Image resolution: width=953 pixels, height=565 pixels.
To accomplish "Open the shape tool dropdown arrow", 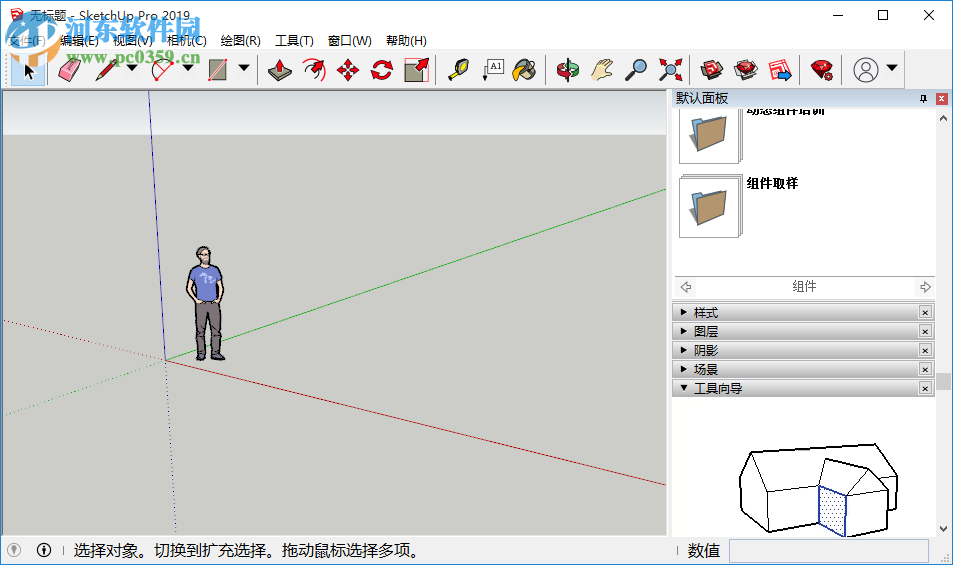I will click(244, 68).
